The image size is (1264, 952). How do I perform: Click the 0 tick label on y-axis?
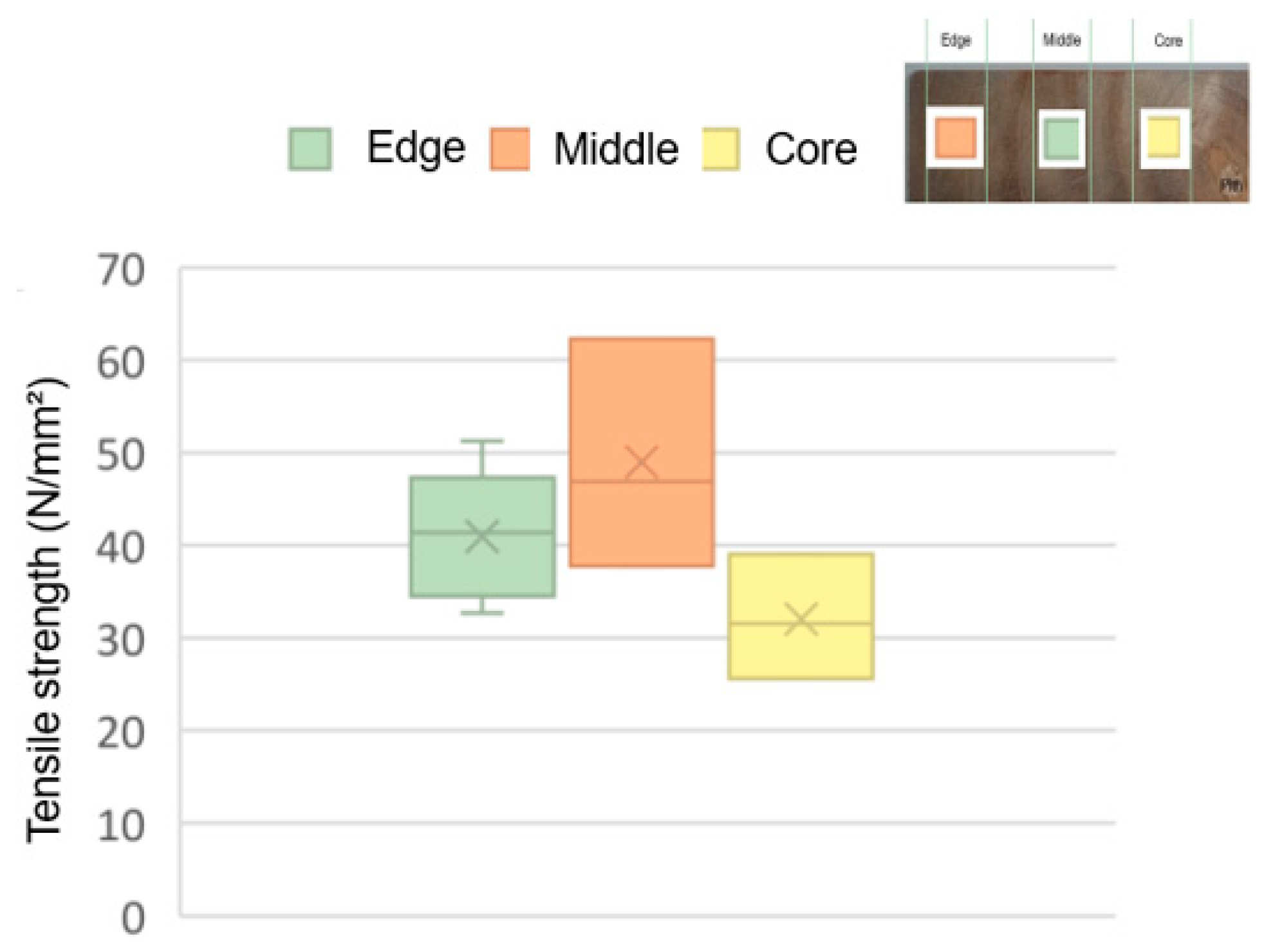133,918
